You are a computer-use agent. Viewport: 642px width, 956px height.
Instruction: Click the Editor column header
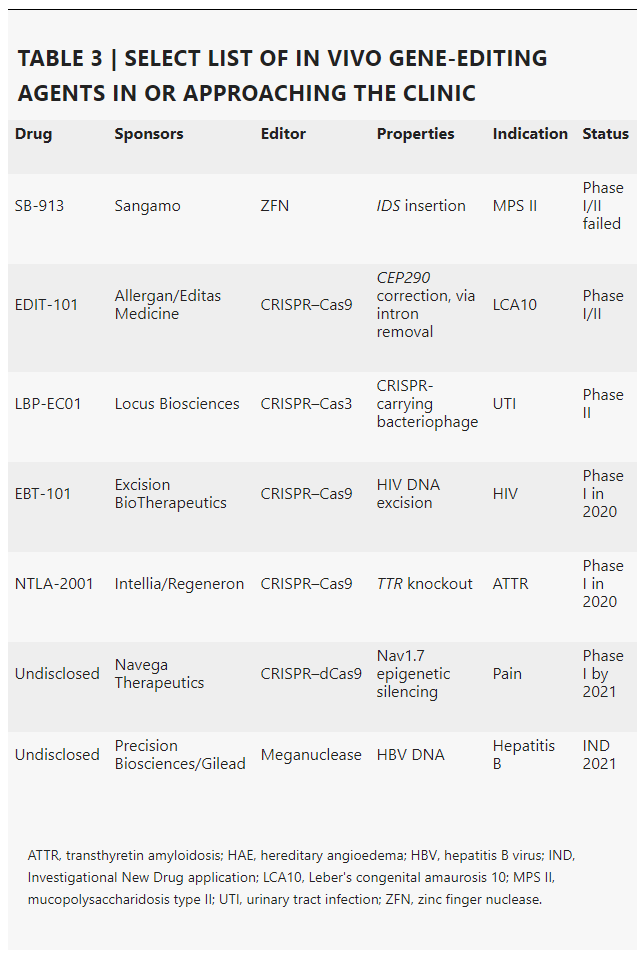(283, 134)
